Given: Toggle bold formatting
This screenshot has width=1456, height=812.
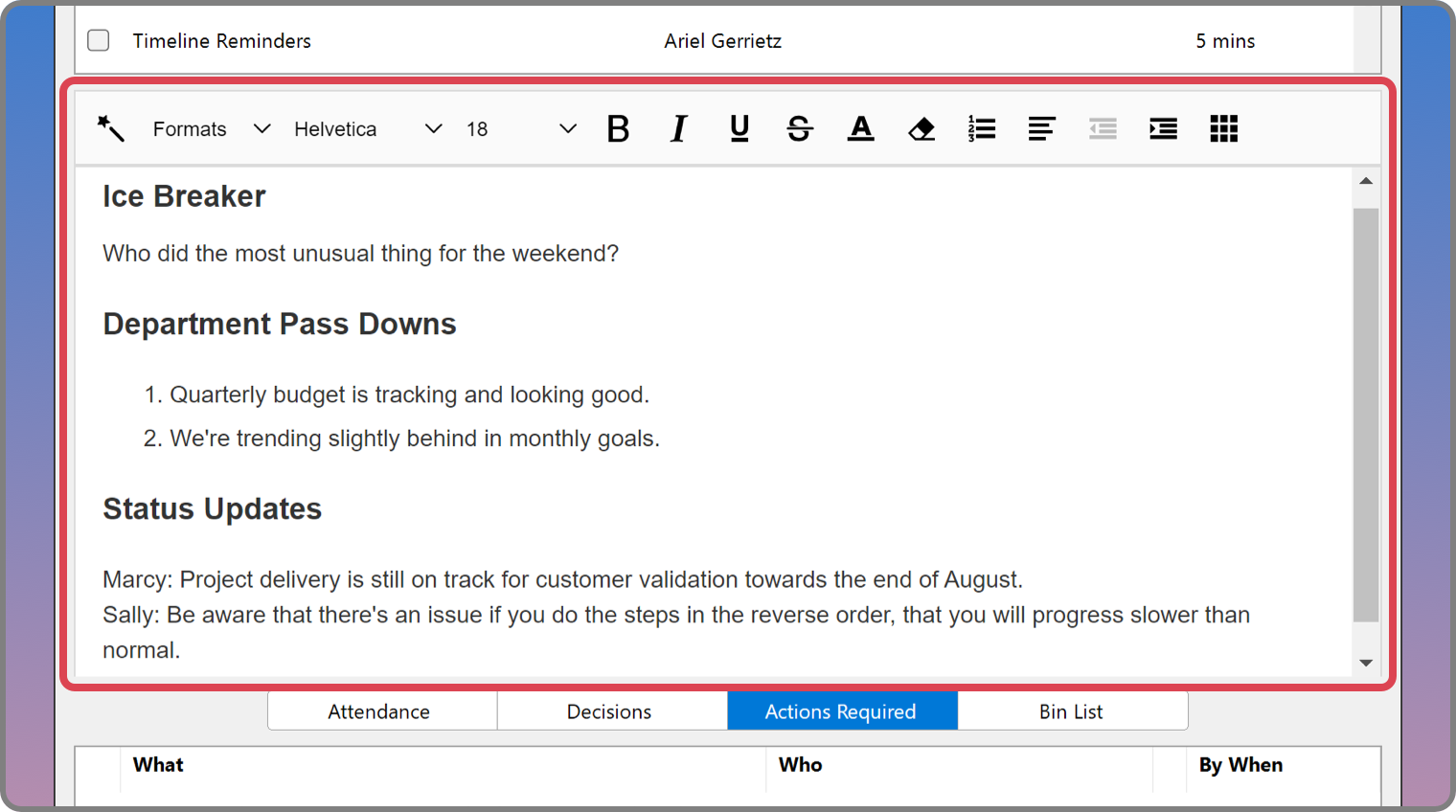Looking at the screenshot, I should click(x=618, y=128).
